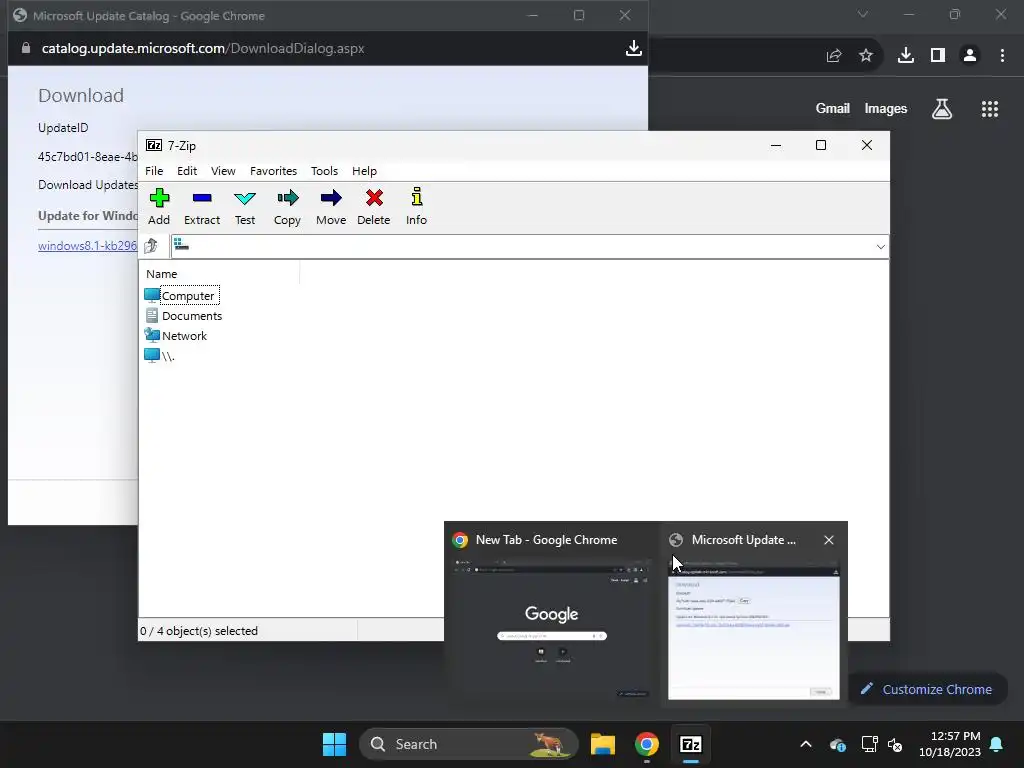
Task: Click Customize Chrome button
Action: click(x=927, y=690)
